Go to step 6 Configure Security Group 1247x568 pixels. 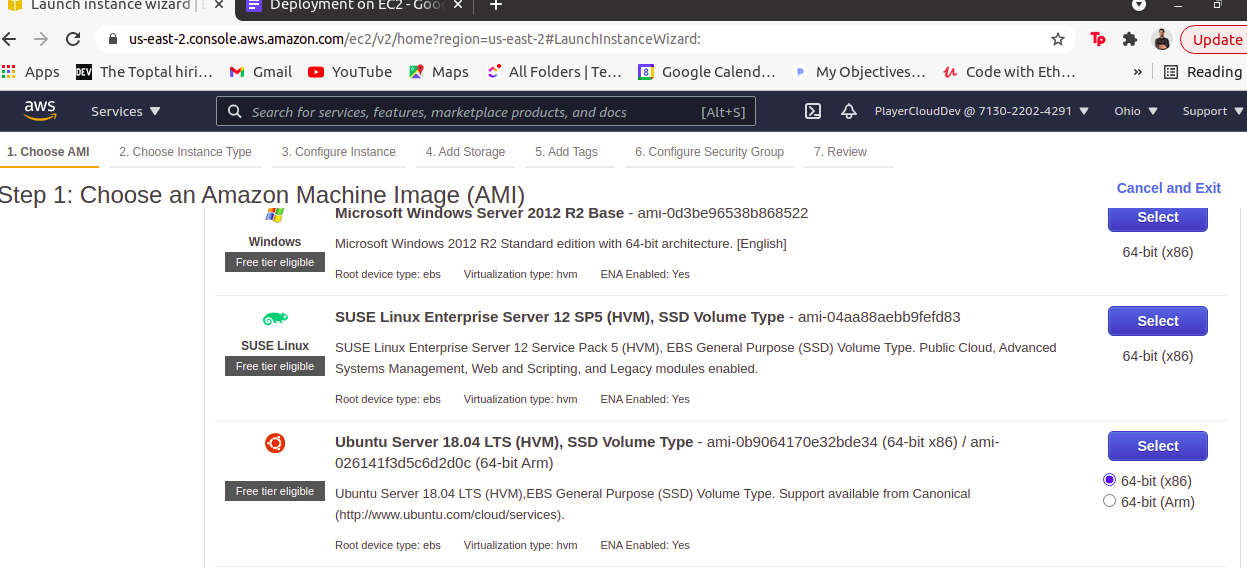(709, 152)
